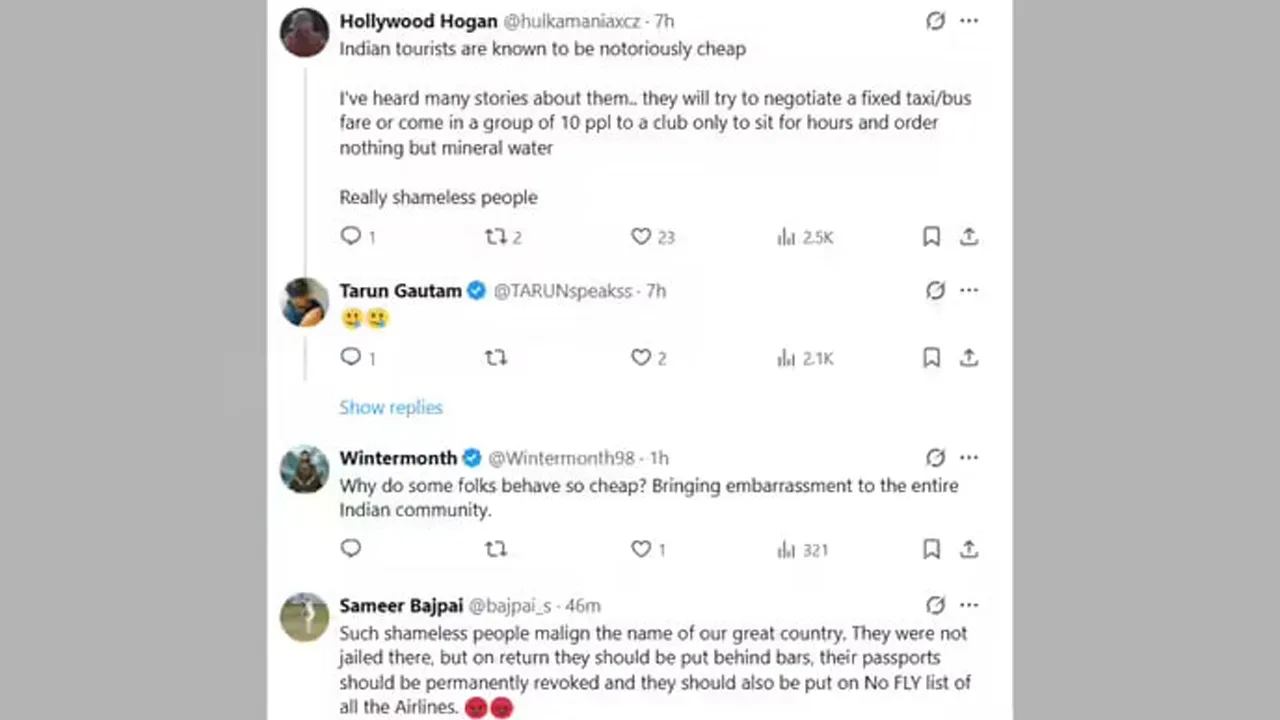Like Tarun Gautam's emoji reply

(641, 358)
